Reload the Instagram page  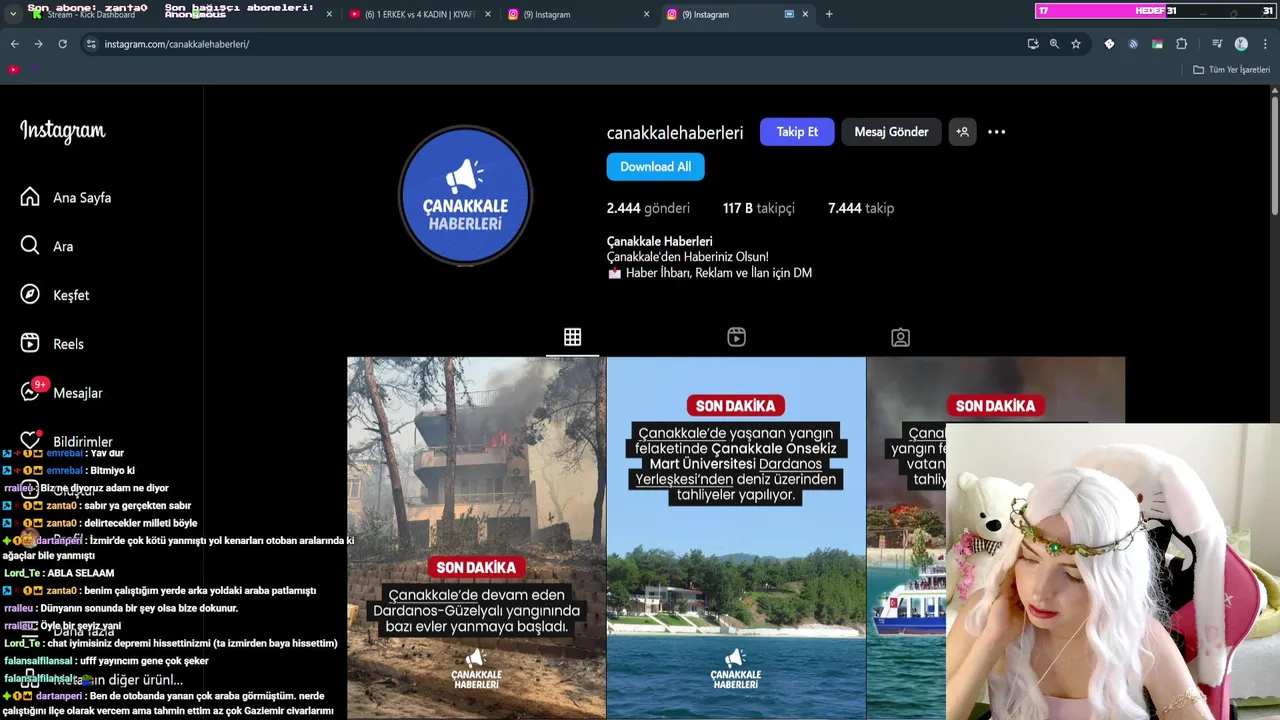click(62, 44)
